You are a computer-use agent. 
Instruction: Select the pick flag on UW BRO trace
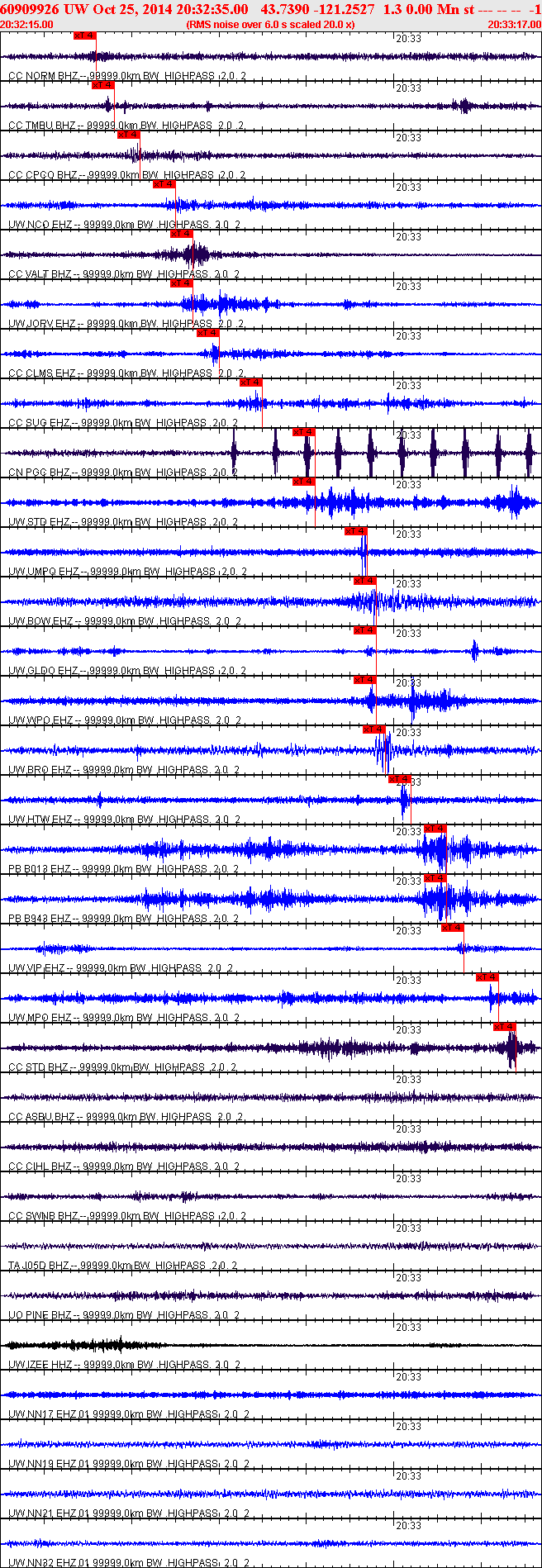374,729
